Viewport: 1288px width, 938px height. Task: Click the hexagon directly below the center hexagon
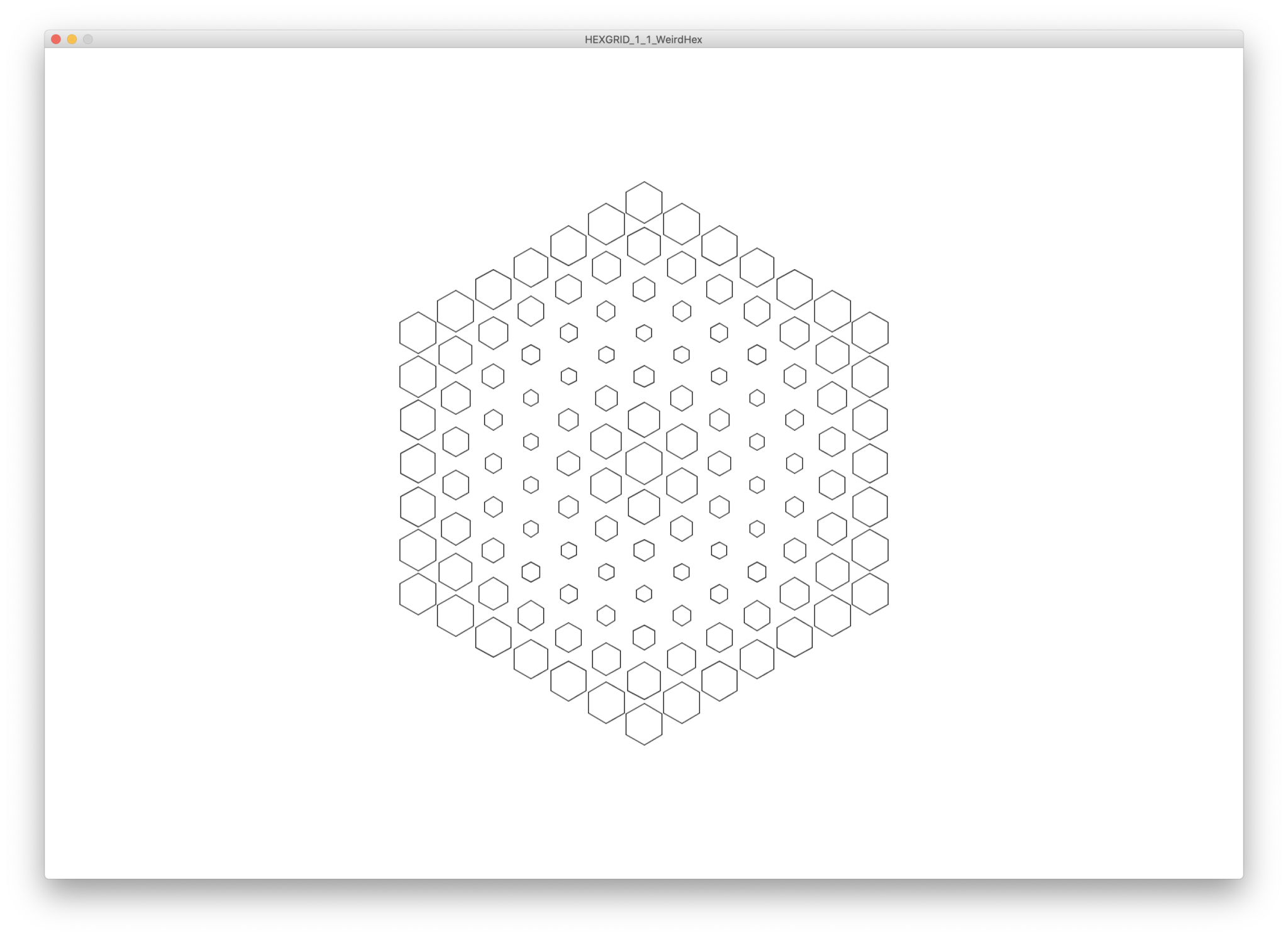pos(643,507)
